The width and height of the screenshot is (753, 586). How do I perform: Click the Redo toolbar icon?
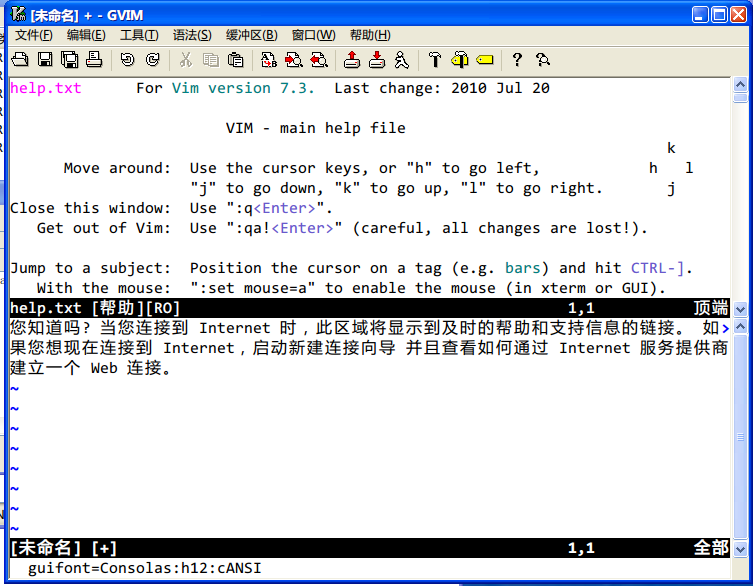pyautogui.click(x=153, y=60)
